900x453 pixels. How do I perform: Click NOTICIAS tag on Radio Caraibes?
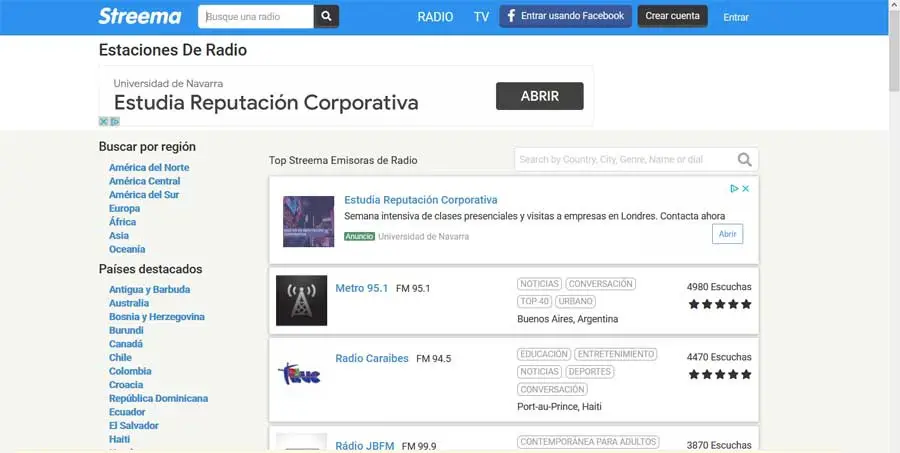539,371
